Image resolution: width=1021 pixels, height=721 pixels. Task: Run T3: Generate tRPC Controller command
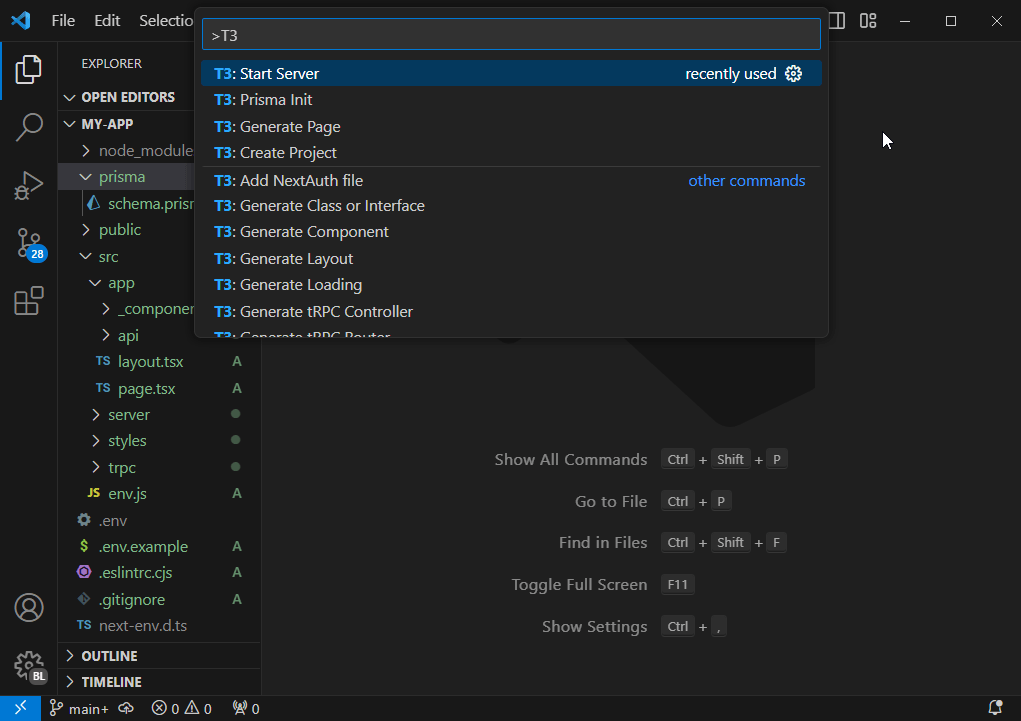pos(511,311)
